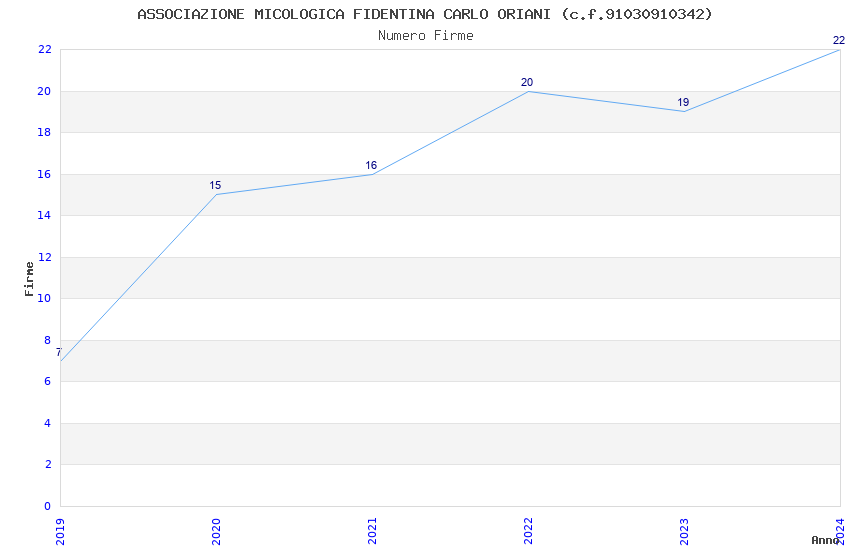Click the y-axis tick label 20
The height and width of the screenshot is (550, 850).
[44, 92]
